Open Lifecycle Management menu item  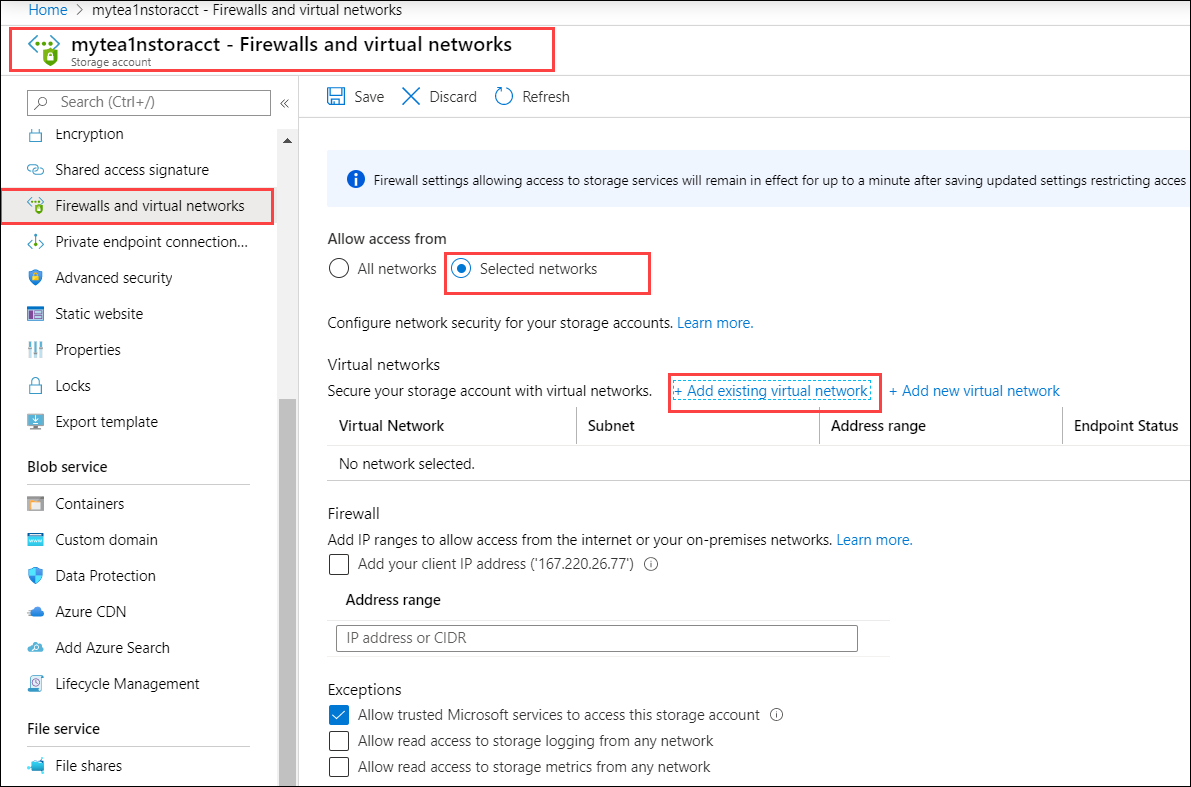[x=128, y=684]
